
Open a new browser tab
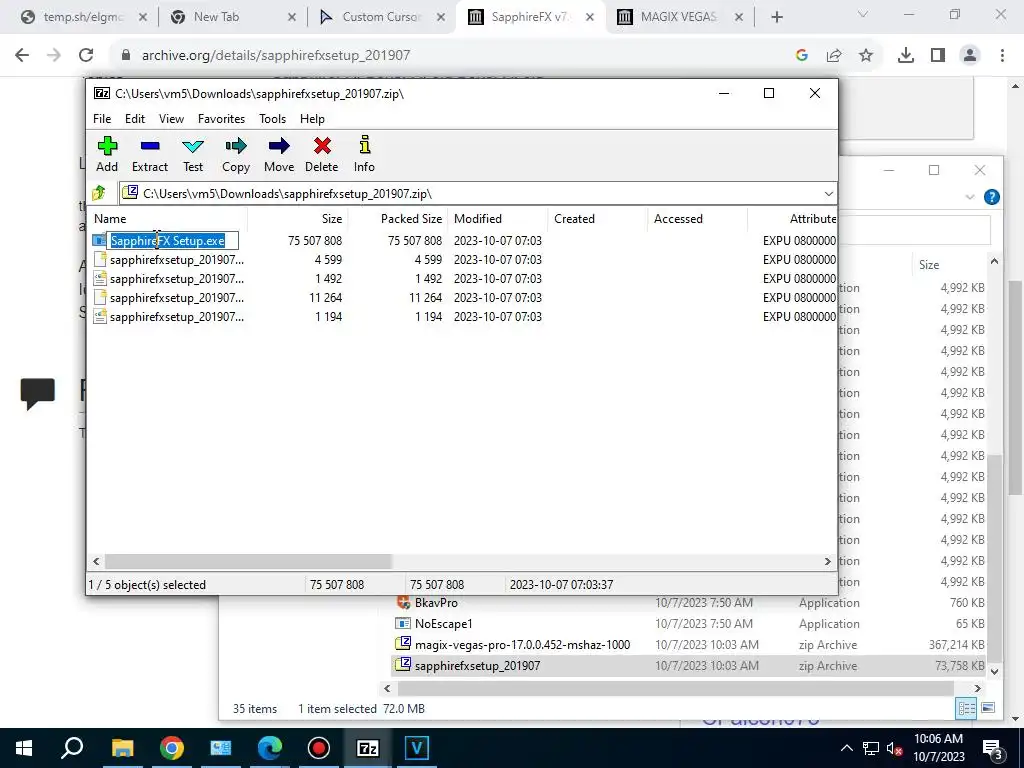(776, 18)
